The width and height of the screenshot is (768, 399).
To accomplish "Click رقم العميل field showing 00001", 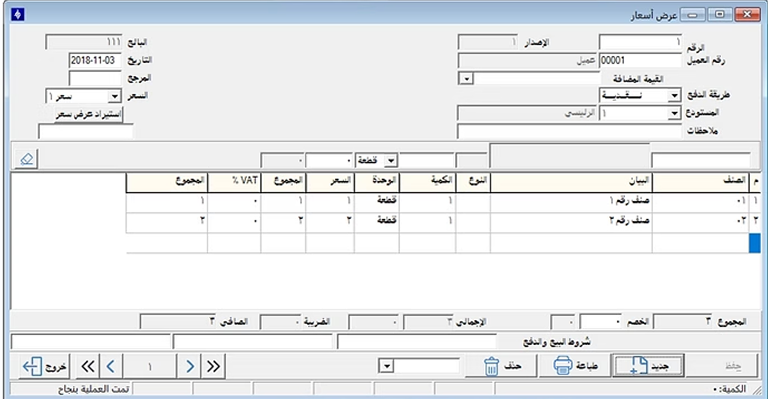I will point(640,60).
